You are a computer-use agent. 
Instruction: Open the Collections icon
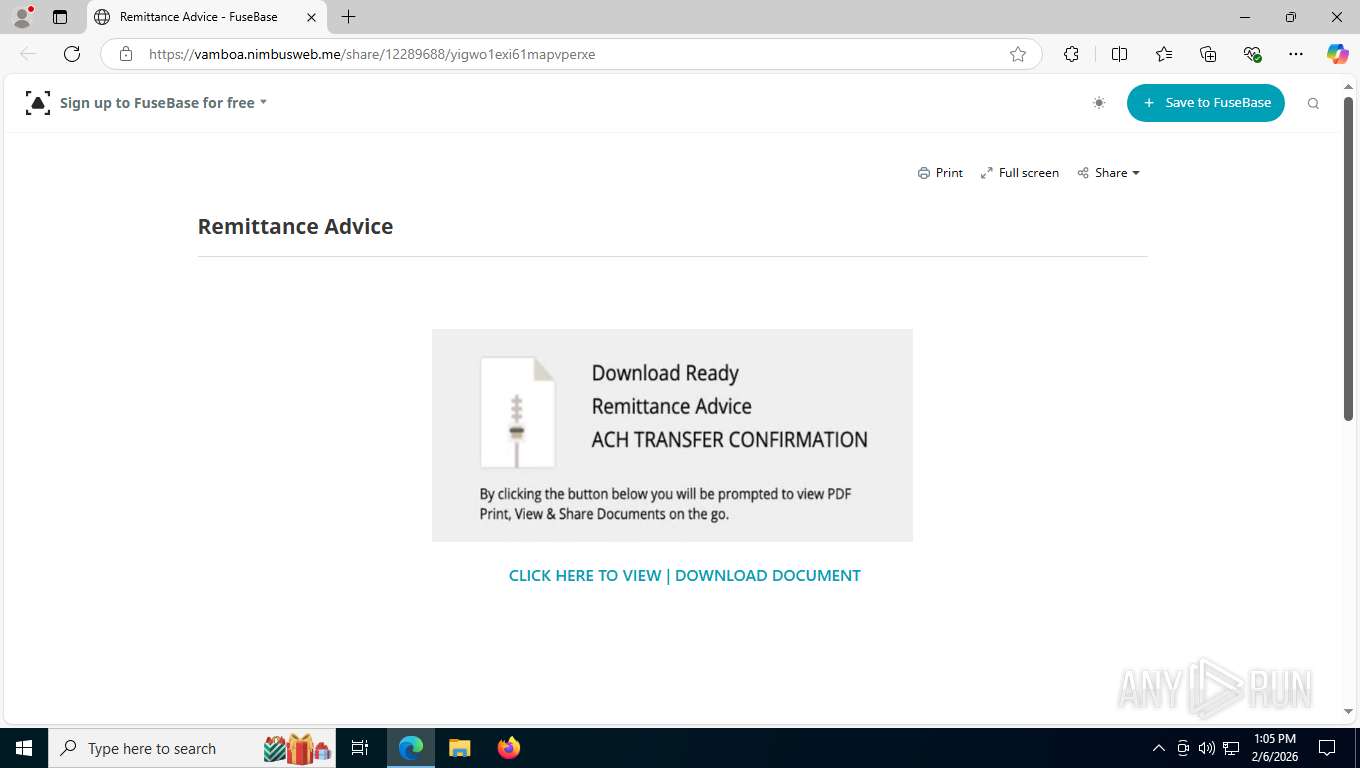1208,54
